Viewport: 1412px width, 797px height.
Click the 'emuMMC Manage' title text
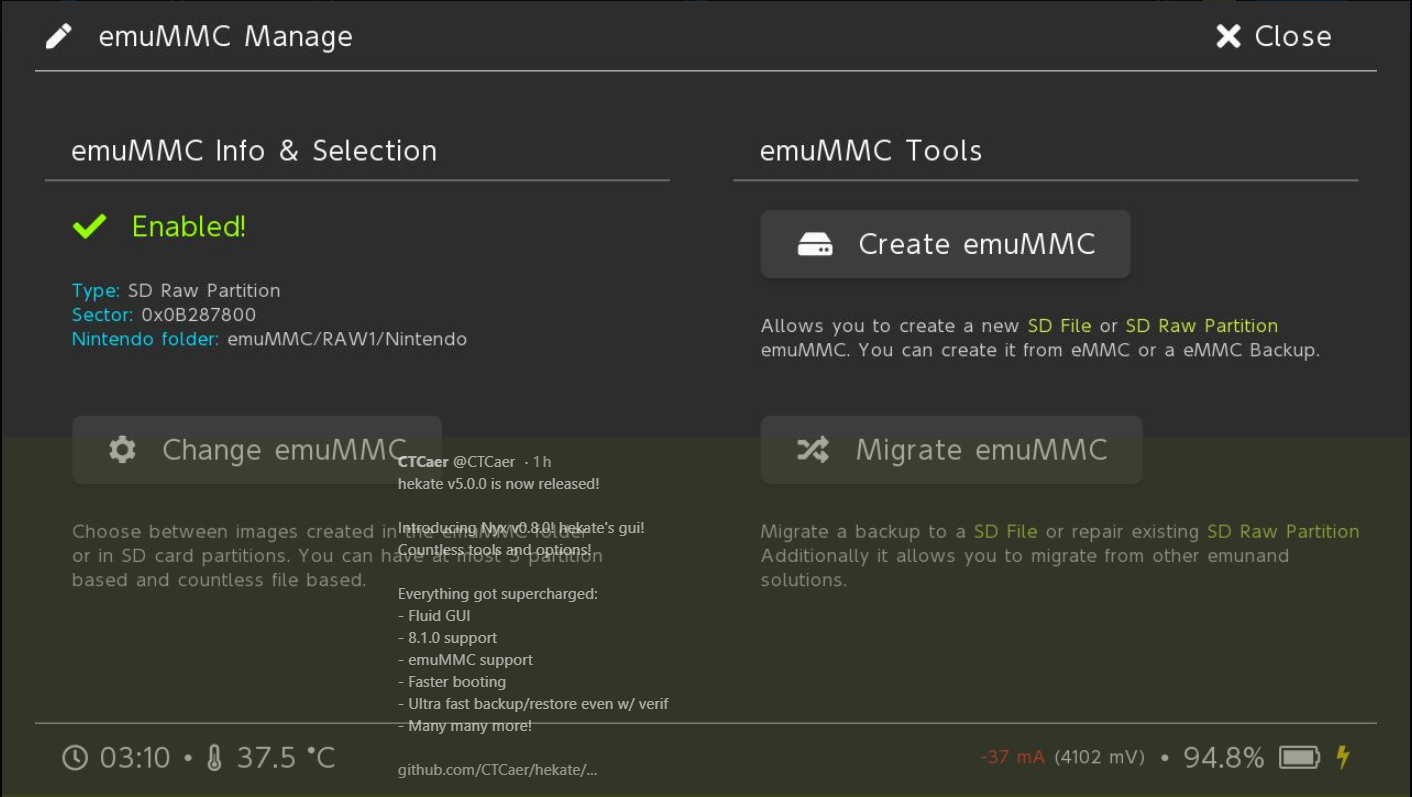coord(225,37)
